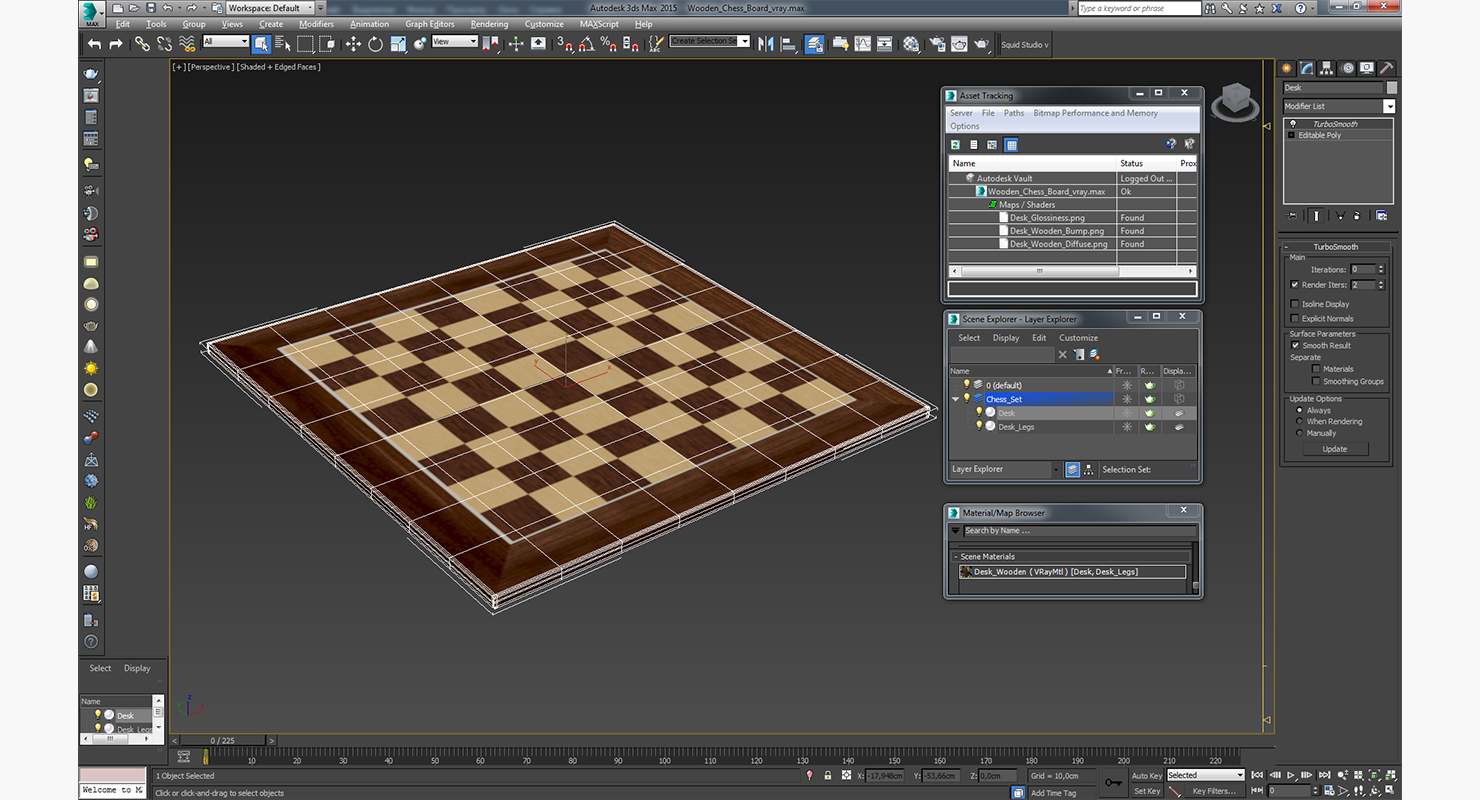The width and height of the screenshot is (1480, 800).
Task: Open reference coordinate system View dropdown
Action: [x=455, y=42]
